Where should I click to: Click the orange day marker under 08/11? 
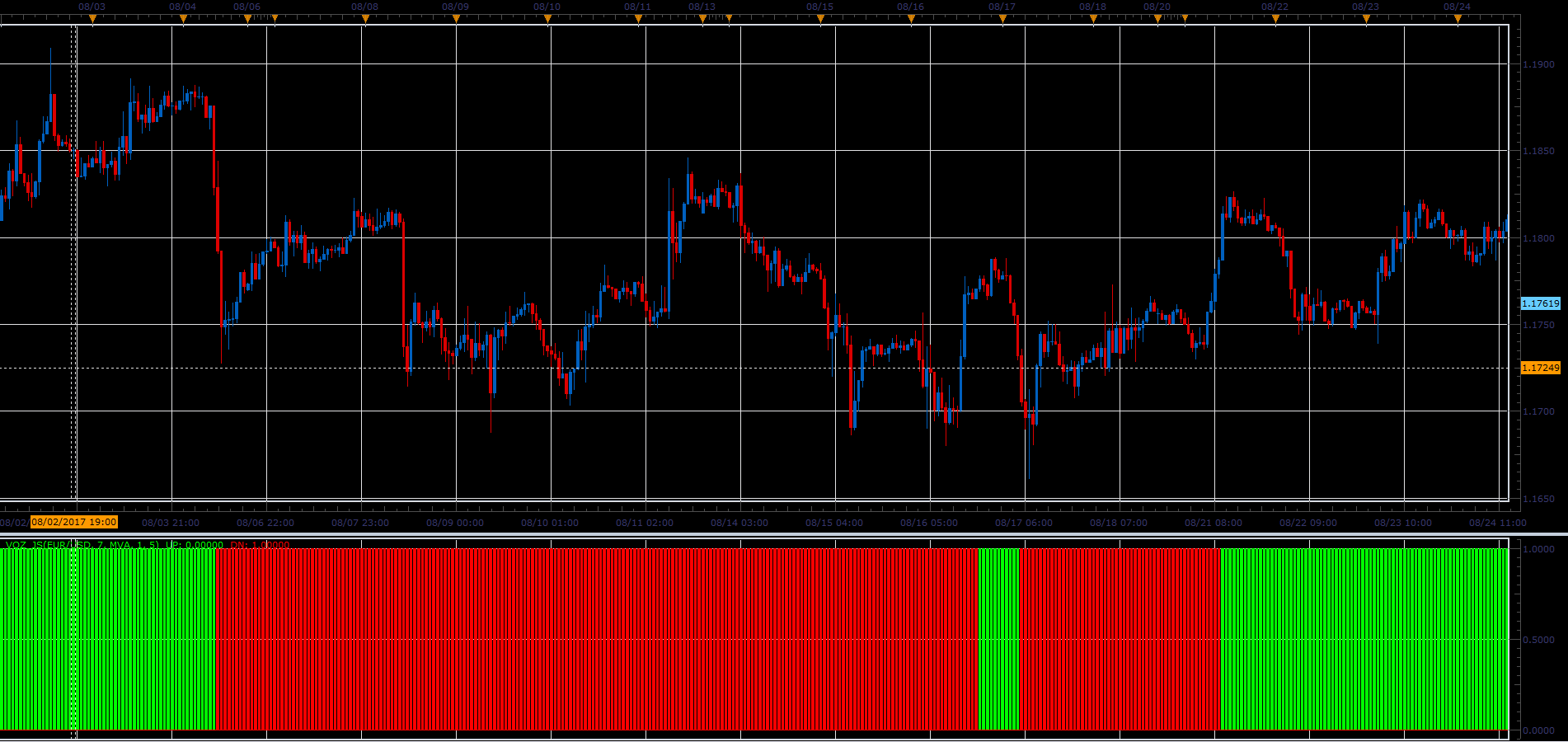(x=638, y=18)
